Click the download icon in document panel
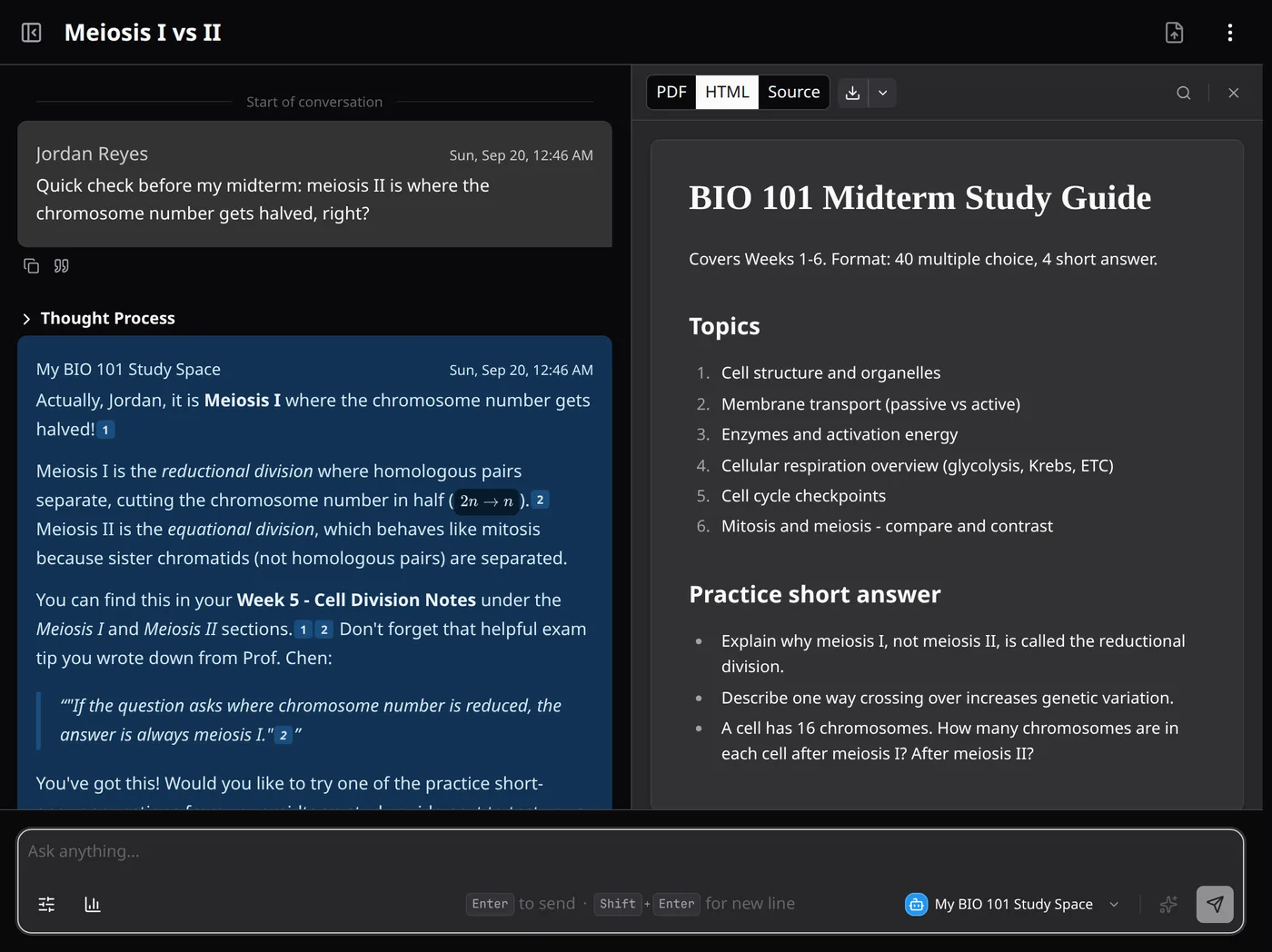1272x952 pixels. (852, 93)
